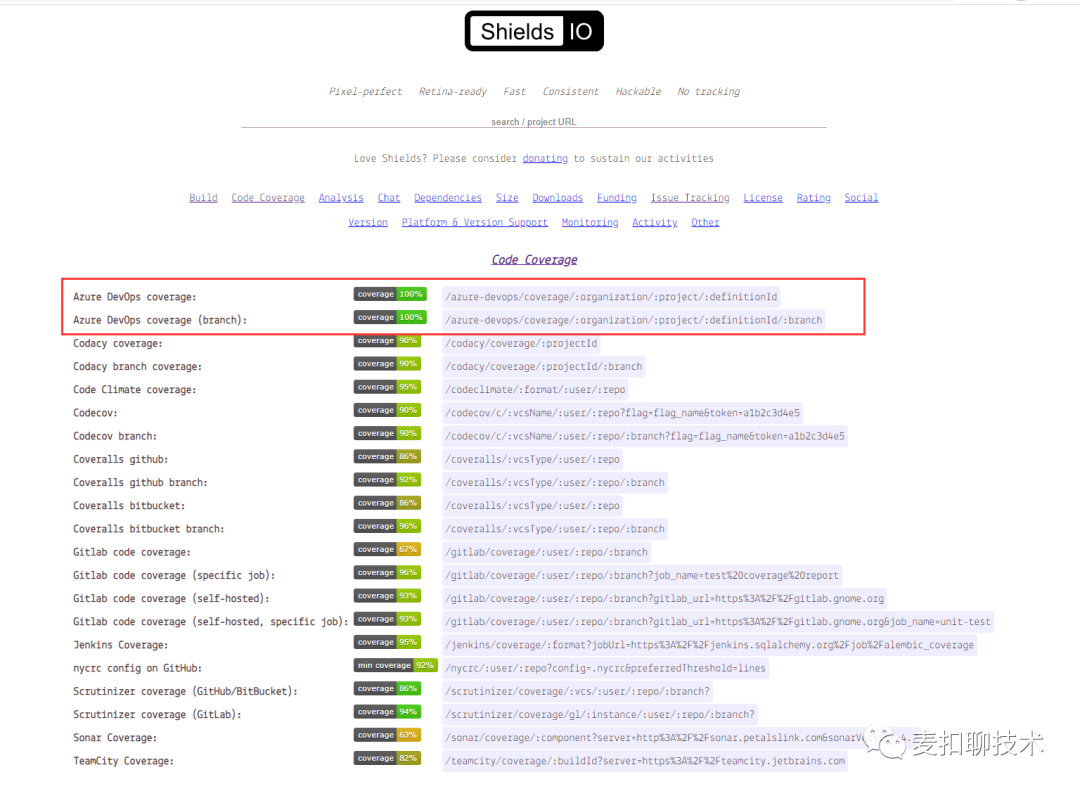Open the Other category link
The width and height of the screenshot is (1080, 791).
click(705, 223)
